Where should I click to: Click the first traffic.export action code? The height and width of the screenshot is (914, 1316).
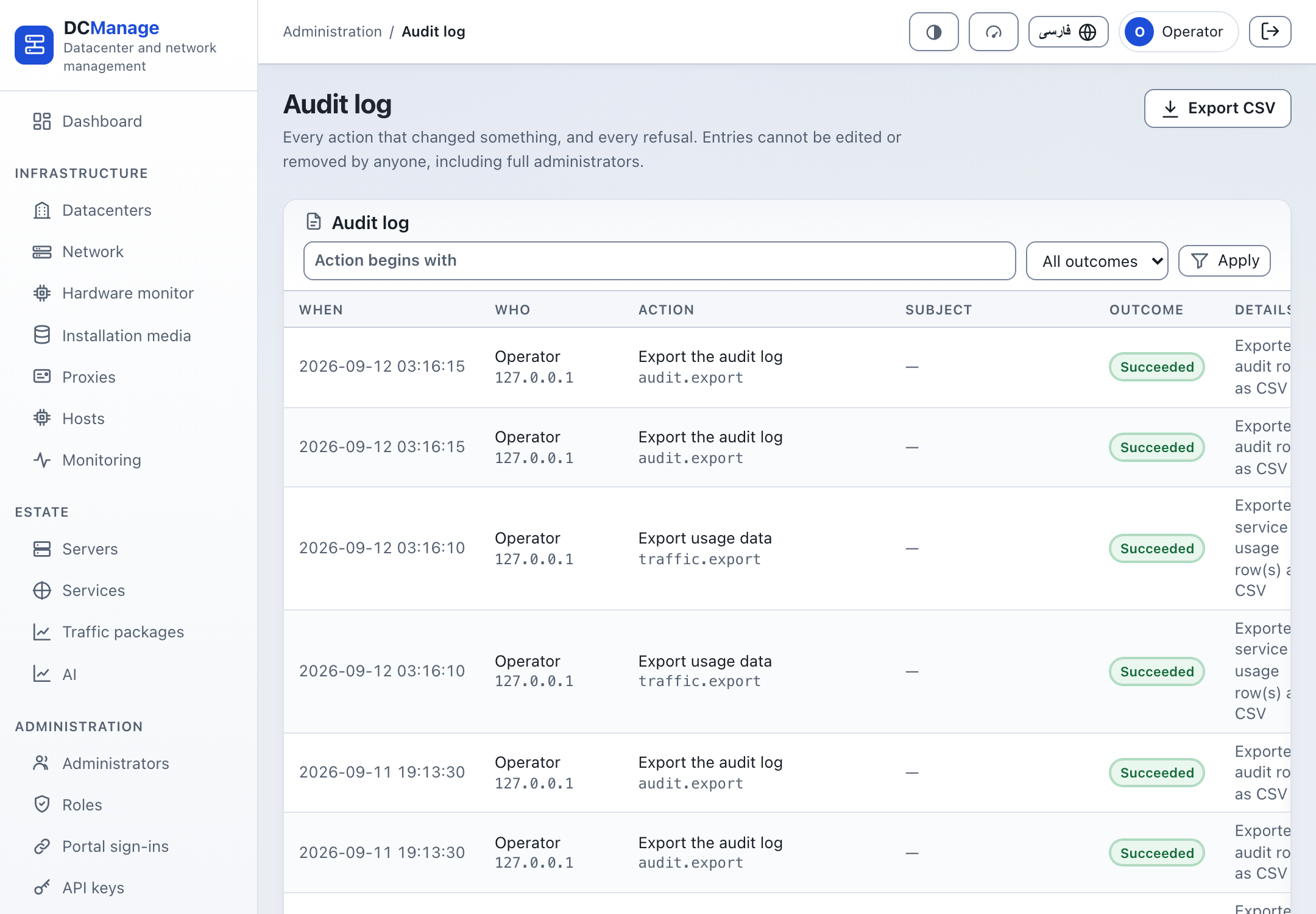[x=699, y=559]
